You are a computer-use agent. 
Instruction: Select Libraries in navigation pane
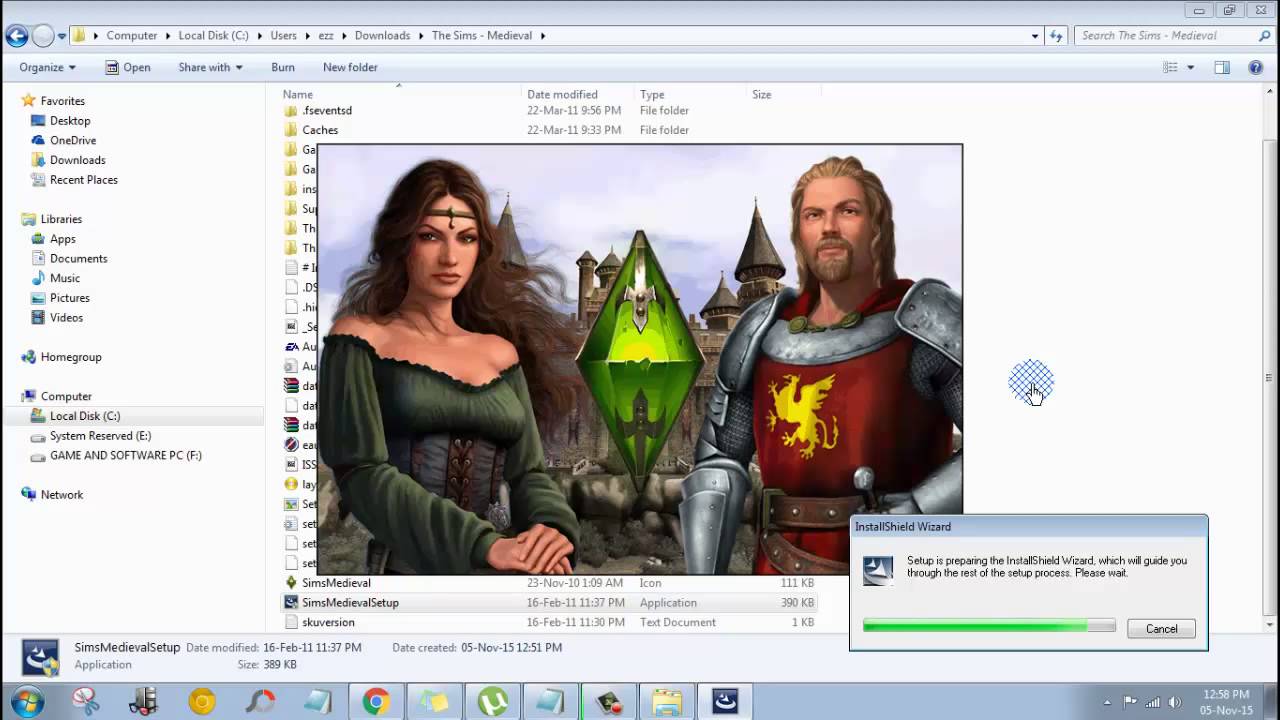(61, 219)
